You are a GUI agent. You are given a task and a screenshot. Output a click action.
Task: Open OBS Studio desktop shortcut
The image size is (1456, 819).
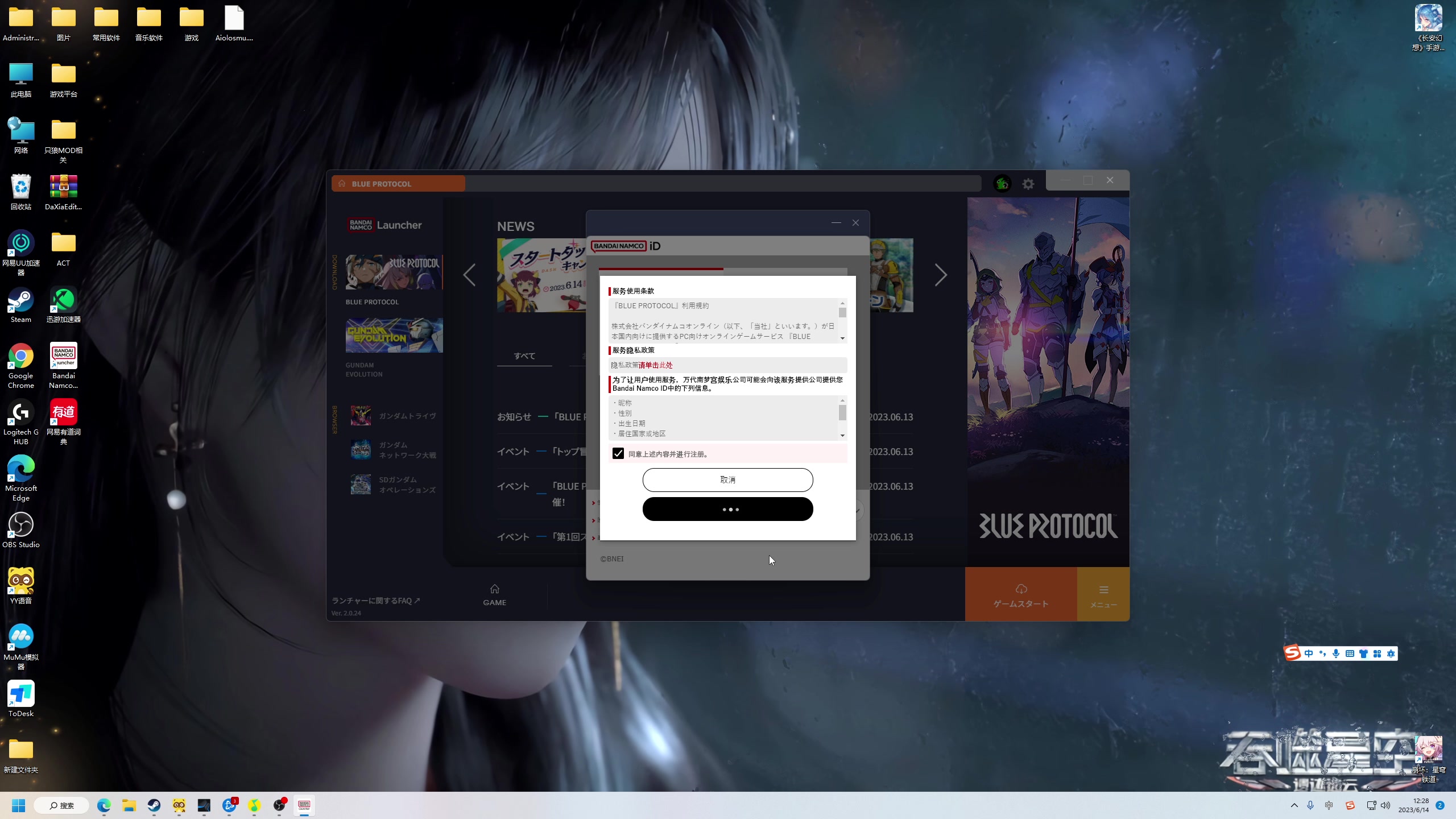pos(21,530)
